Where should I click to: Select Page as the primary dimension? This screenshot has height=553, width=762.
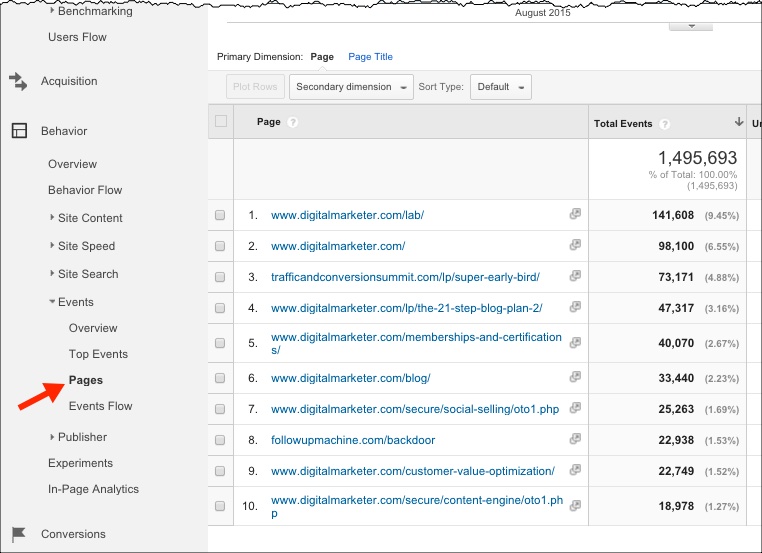[322, 57]
